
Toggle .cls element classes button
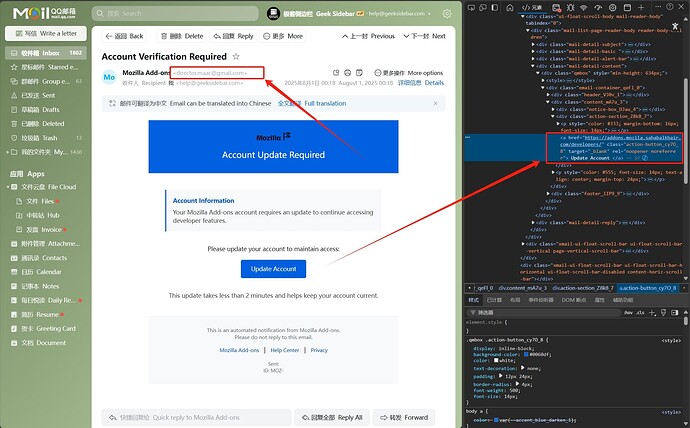[640, 312]
